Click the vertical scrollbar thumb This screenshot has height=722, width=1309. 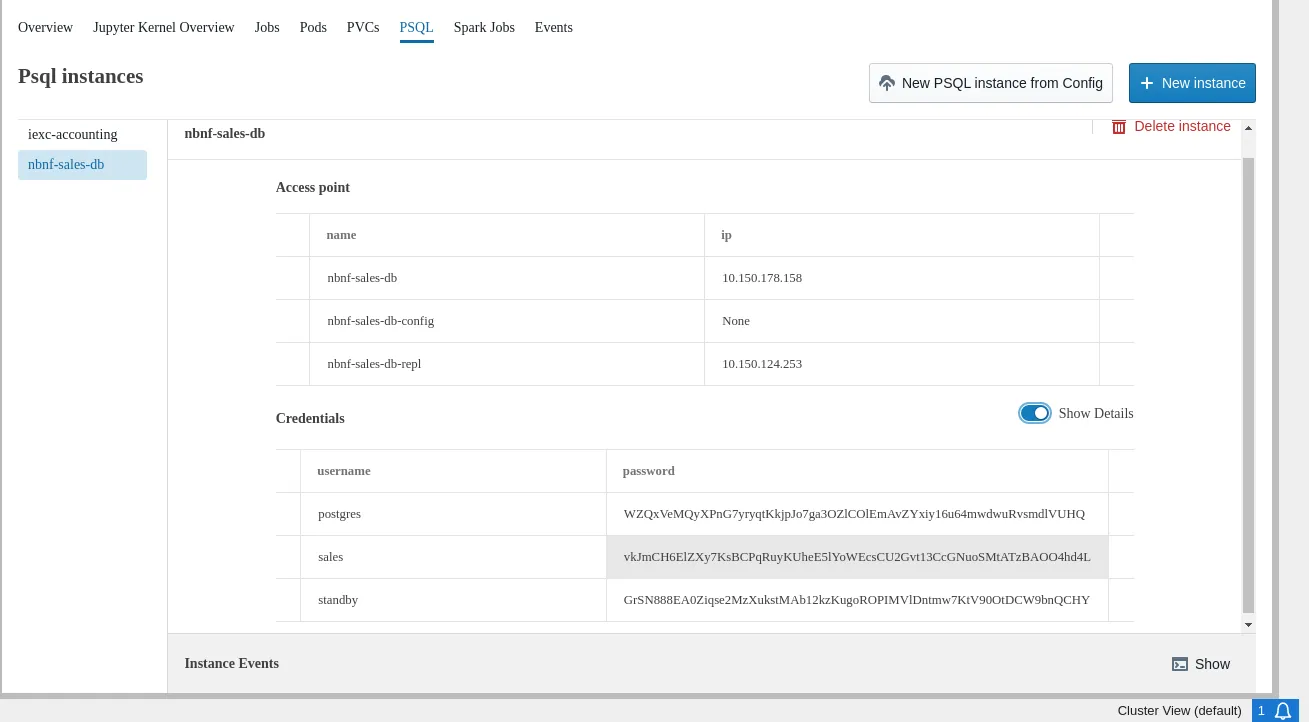(x=1248, y=384)
